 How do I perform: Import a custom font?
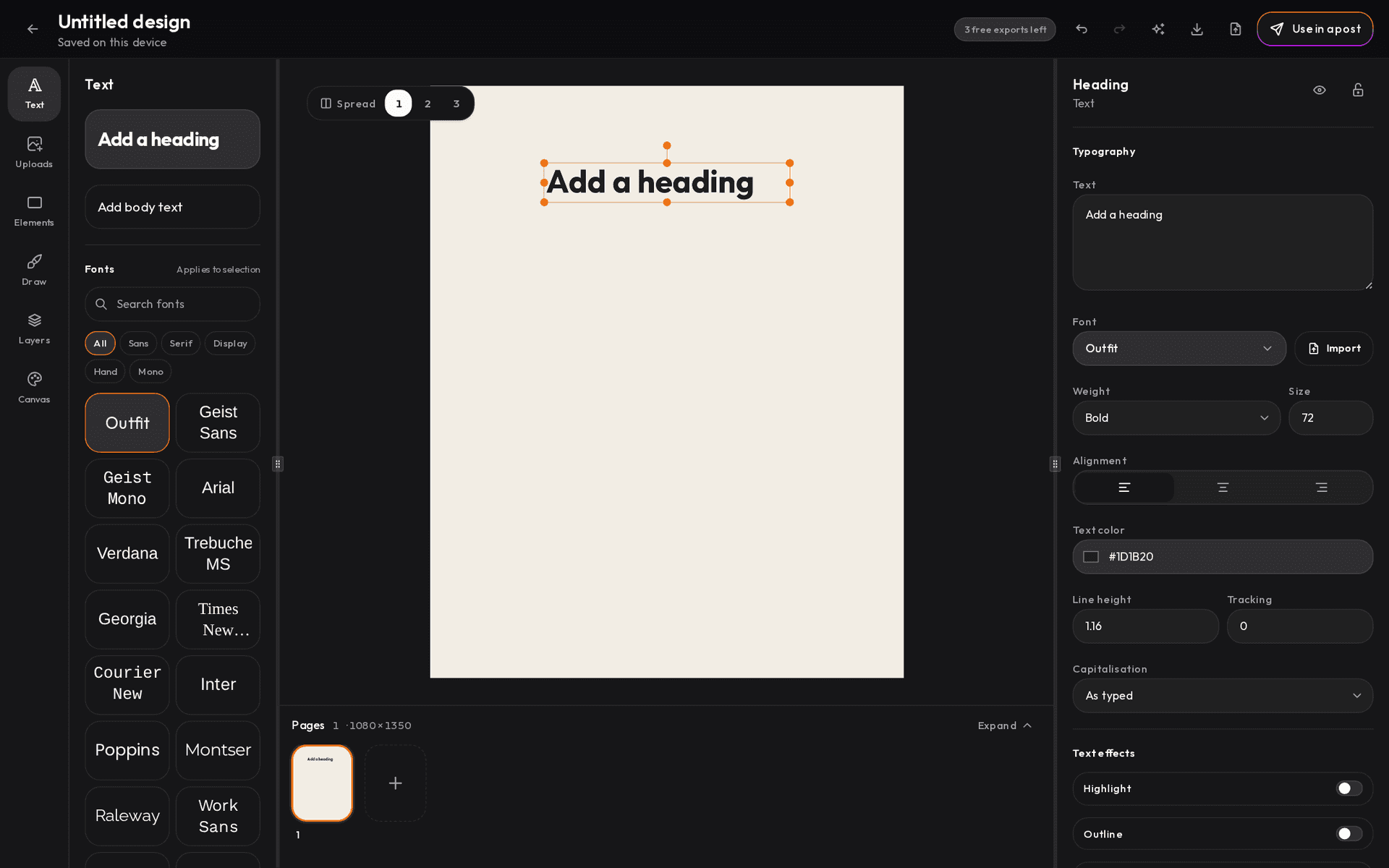tap(1334, 349)
